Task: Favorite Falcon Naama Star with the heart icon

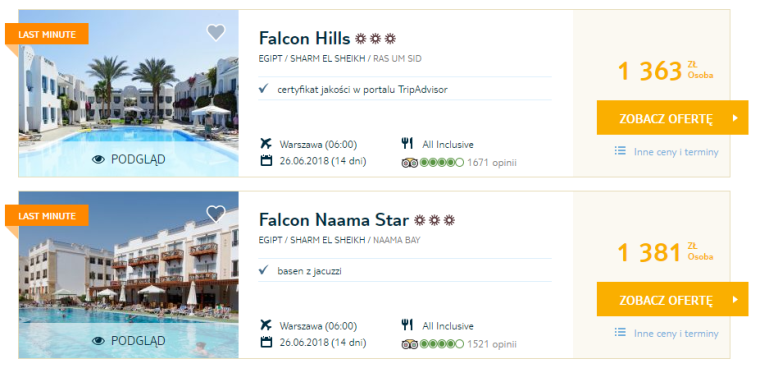Action: tap(216, 213)
